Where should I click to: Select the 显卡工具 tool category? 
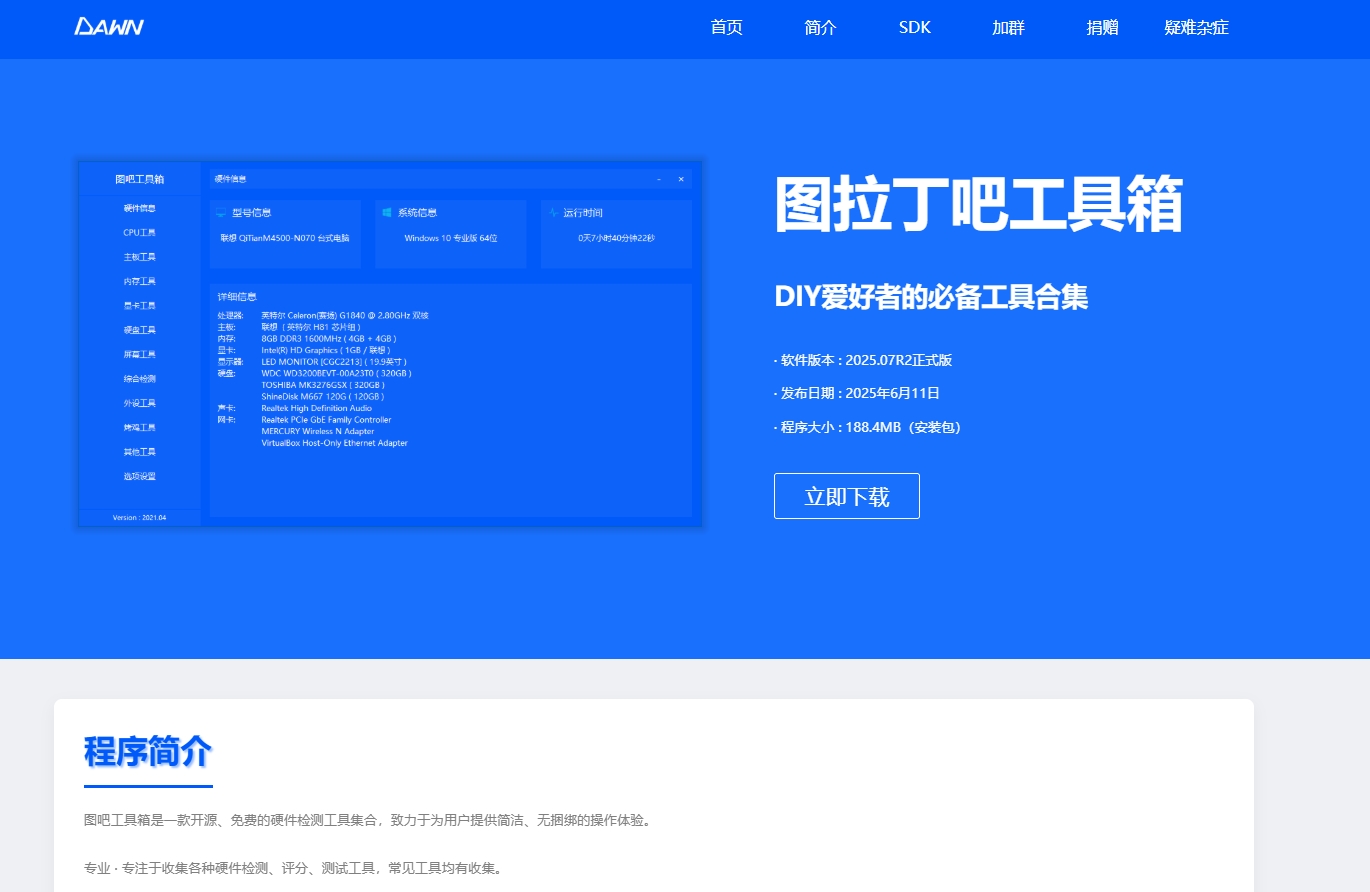[140, 305]
